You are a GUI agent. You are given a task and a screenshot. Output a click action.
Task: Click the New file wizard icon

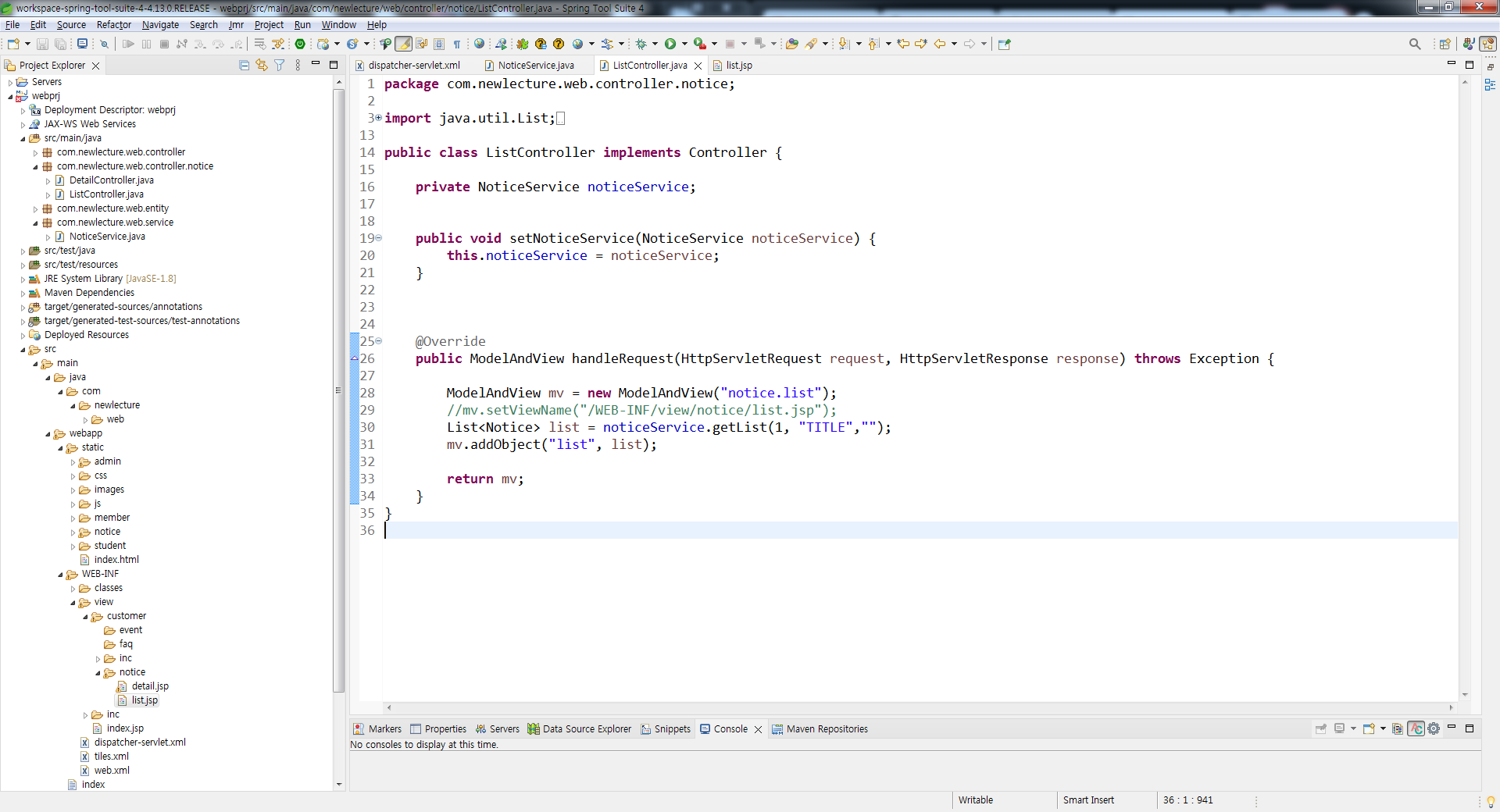[12, 44]
